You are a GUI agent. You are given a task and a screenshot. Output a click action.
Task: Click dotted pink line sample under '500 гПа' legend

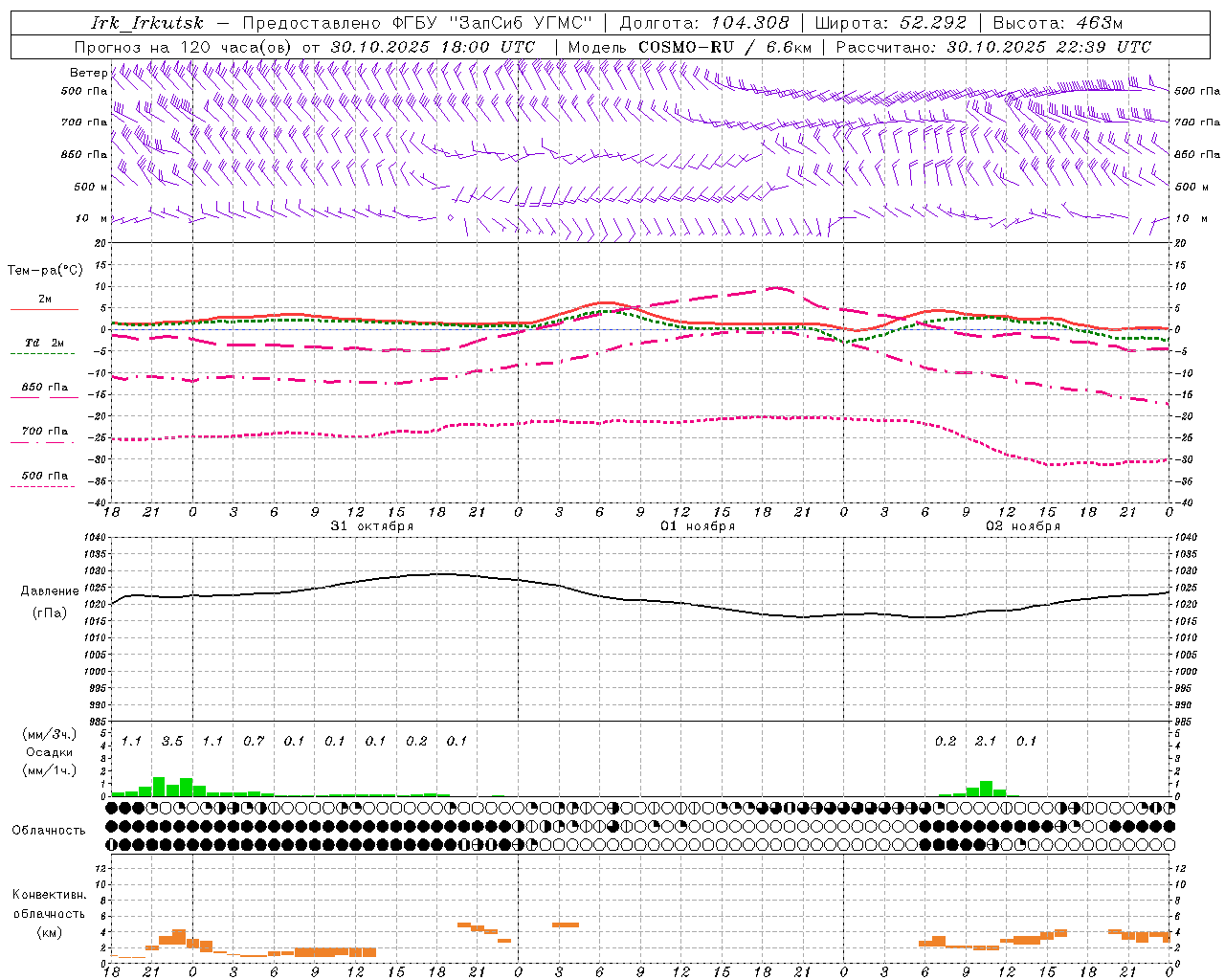[42, 486]
